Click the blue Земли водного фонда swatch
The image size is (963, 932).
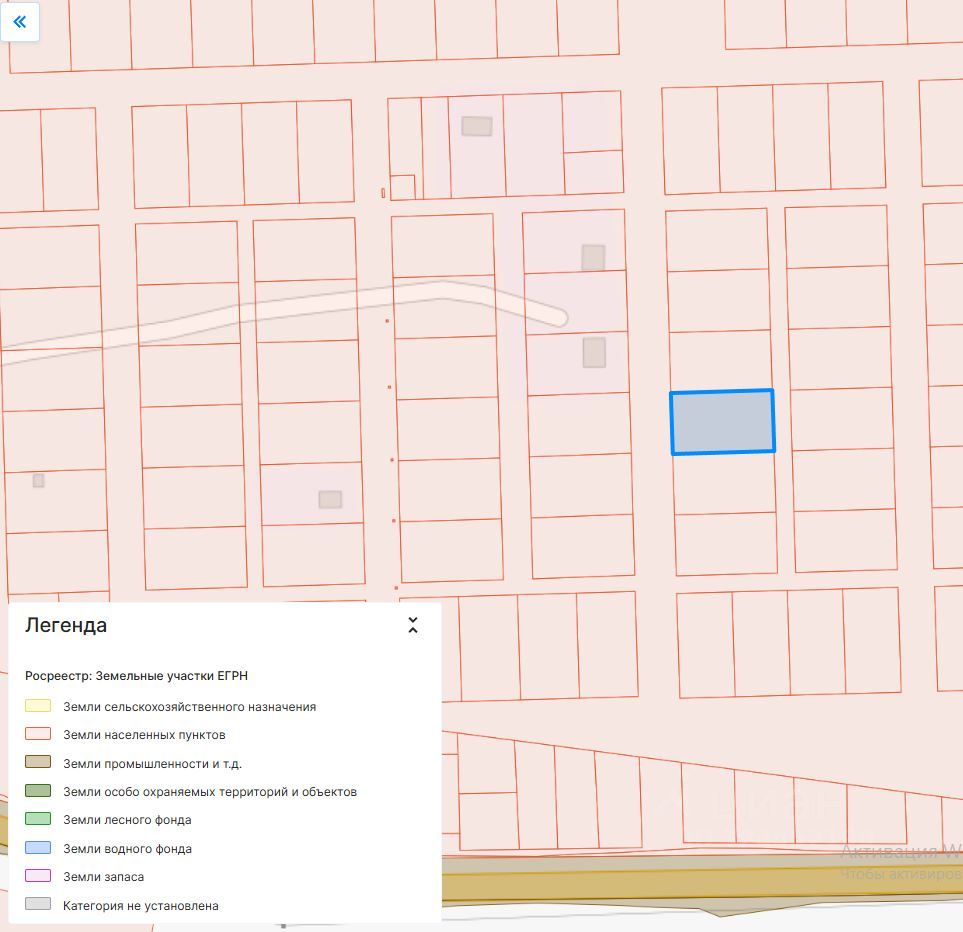38,848
